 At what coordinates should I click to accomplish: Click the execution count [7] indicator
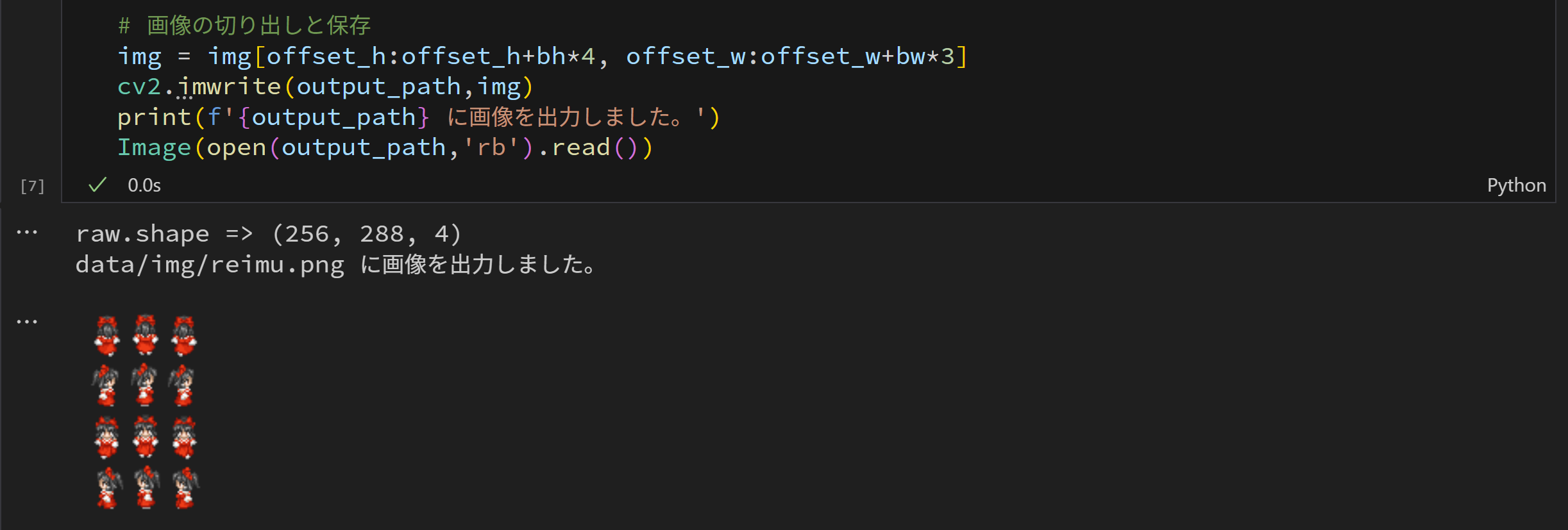pos(32,186)
